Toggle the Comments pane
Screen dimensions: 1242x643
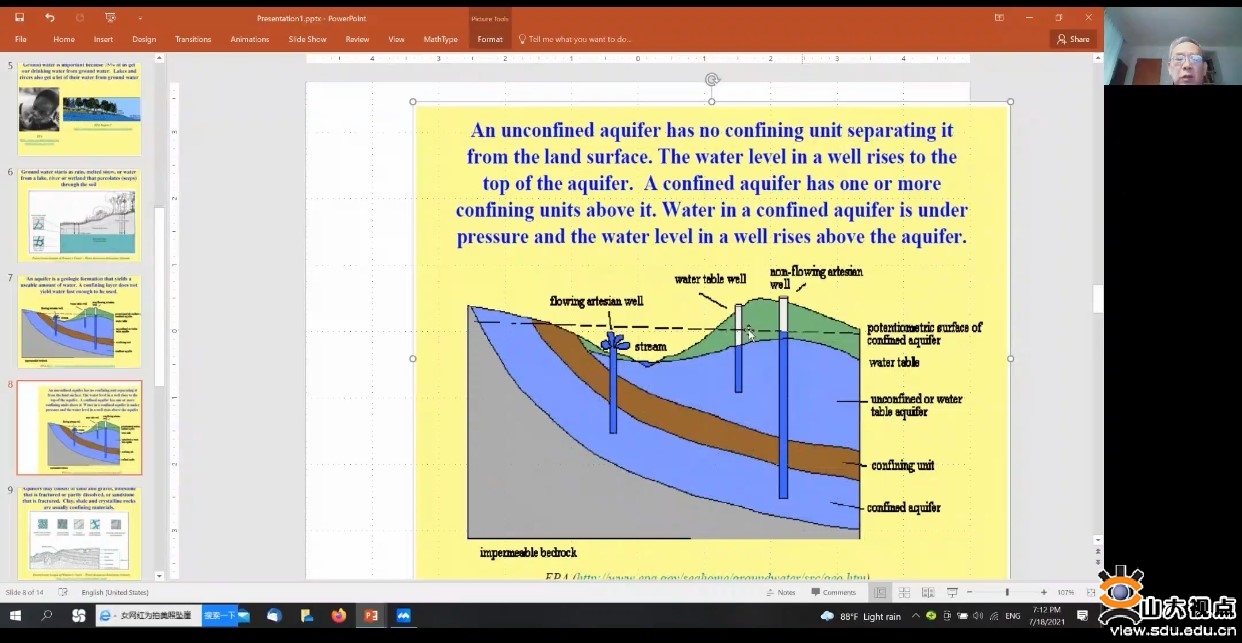[x=833, y=592]
